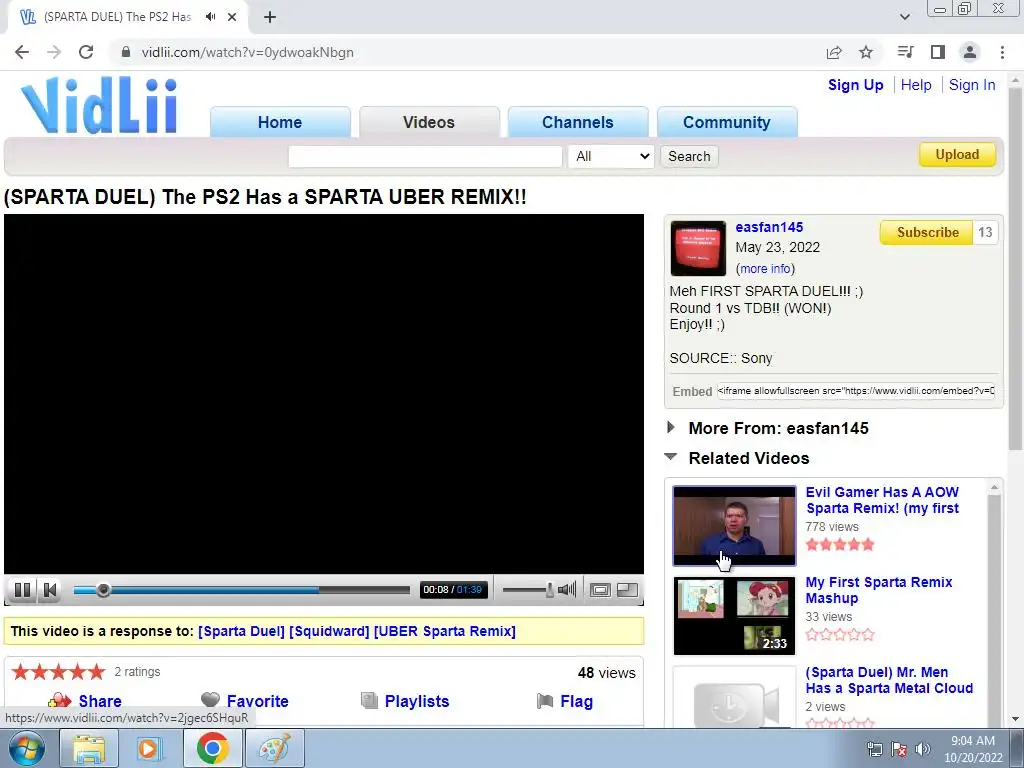Open My First Sparta Remix Mashup thumbnail
1024x768 pixels.
pos(735,616)
